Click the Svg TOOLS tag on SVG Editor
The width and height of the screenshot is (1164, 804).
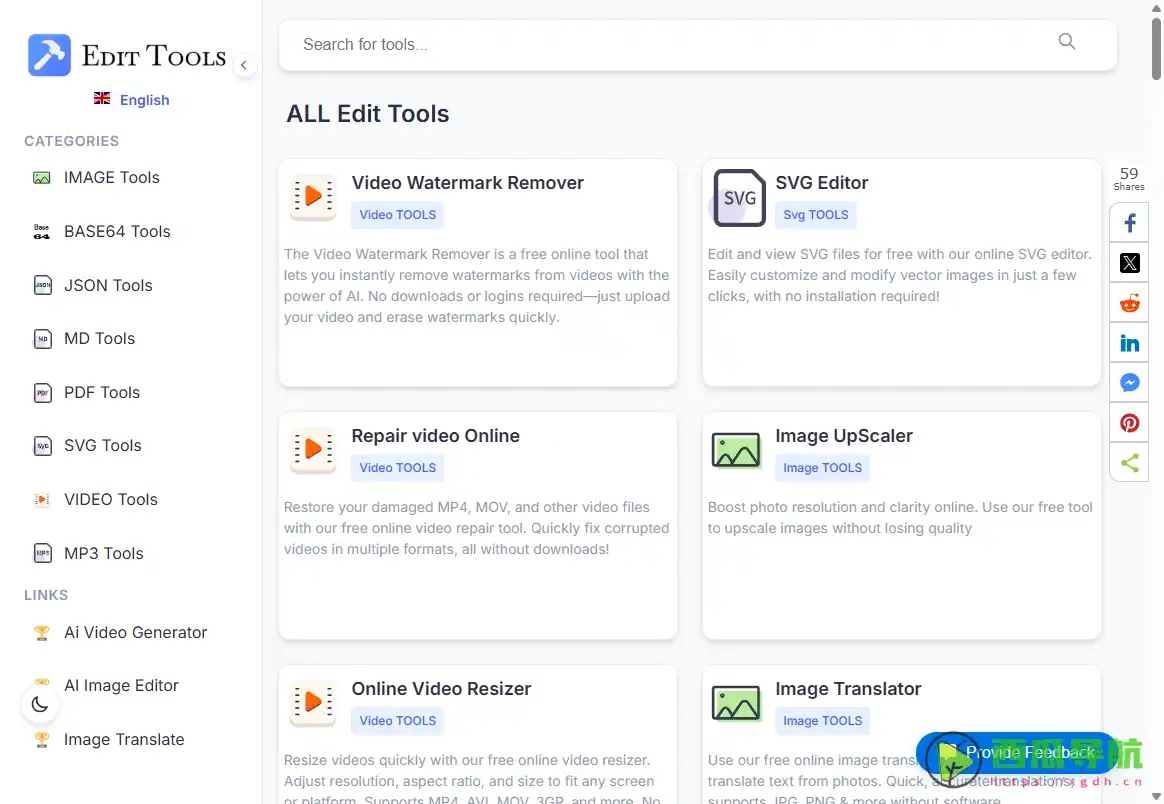pos(815,215)
